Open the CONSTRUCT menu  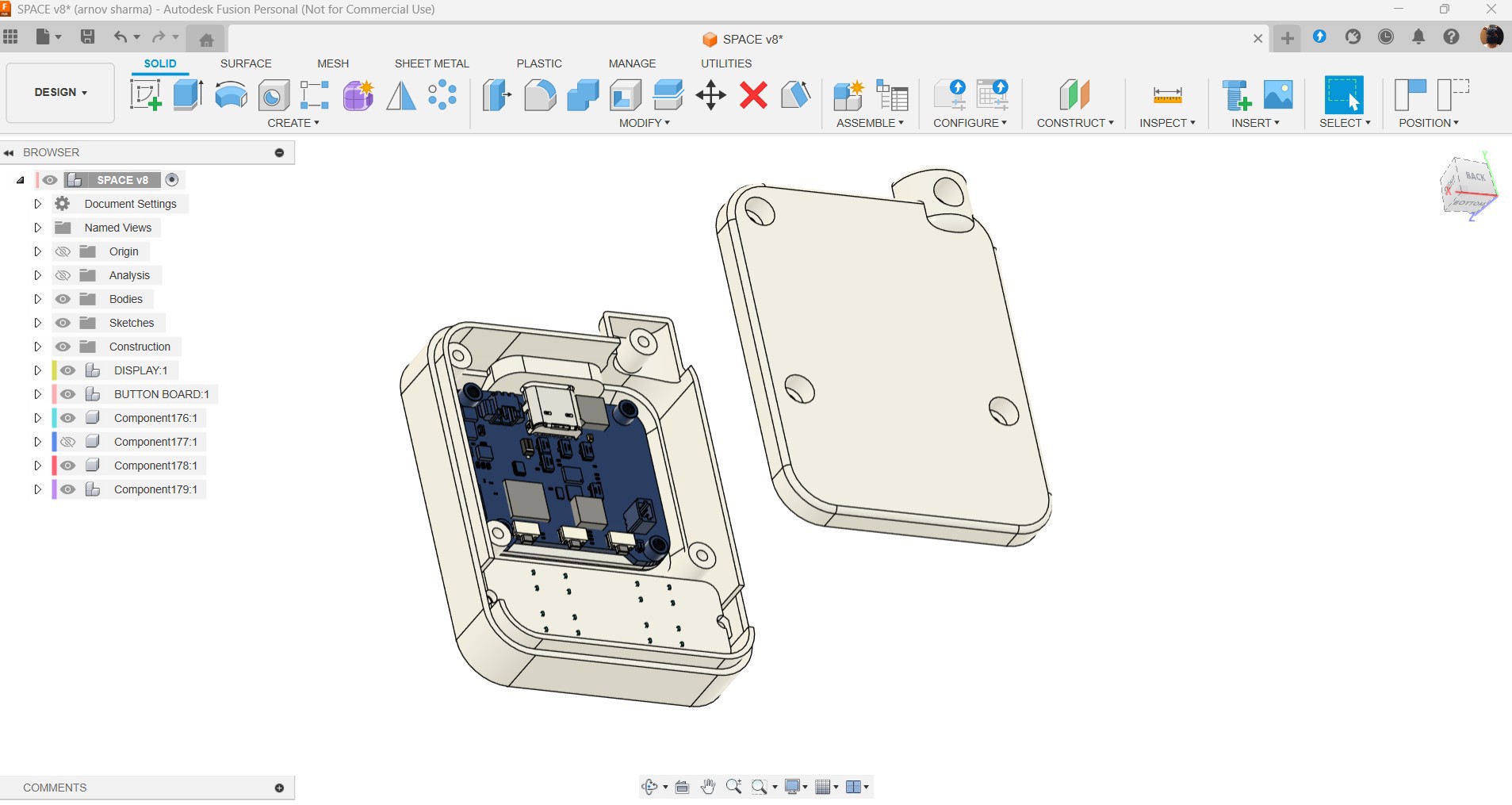tap(1074, 123)
